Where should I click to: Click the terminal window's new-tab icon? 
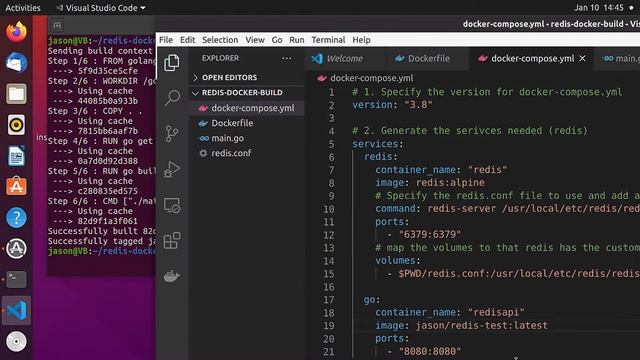point(57,25)
